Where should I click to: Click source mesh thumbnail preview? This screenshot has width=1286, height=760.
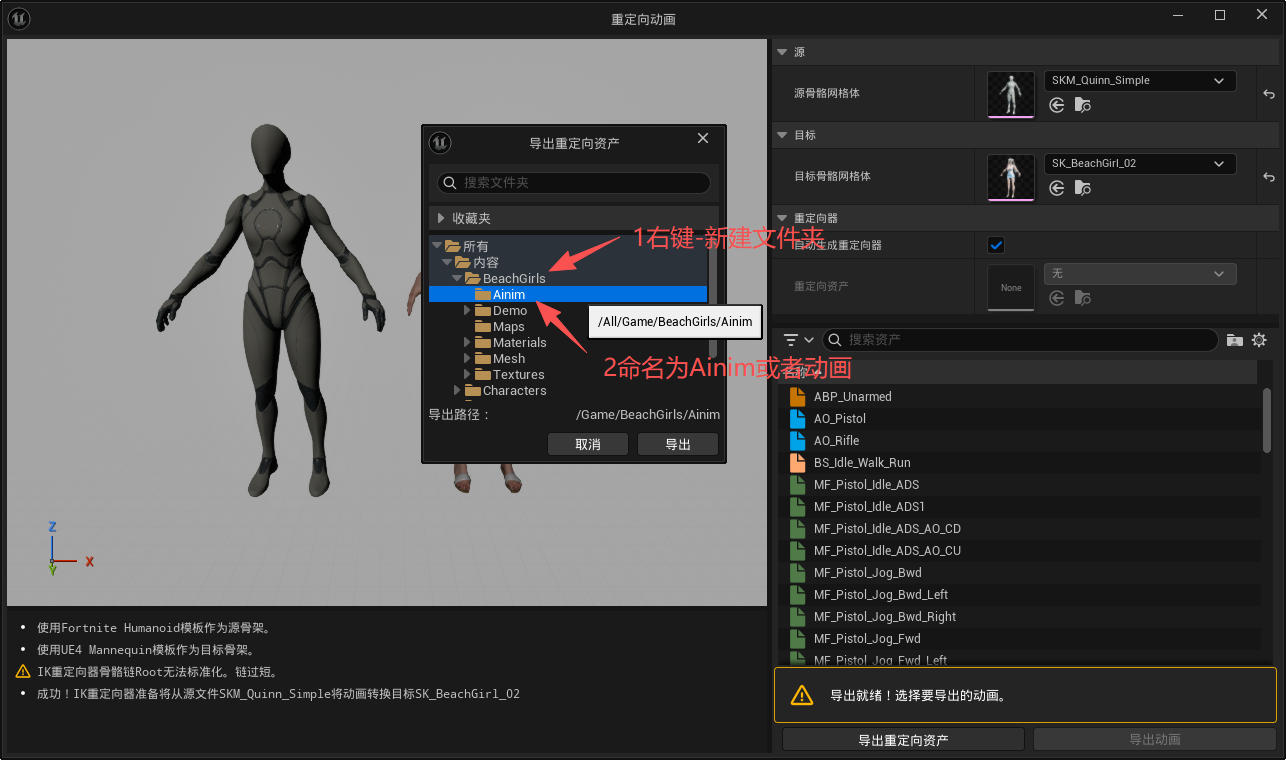[1011, 94]
